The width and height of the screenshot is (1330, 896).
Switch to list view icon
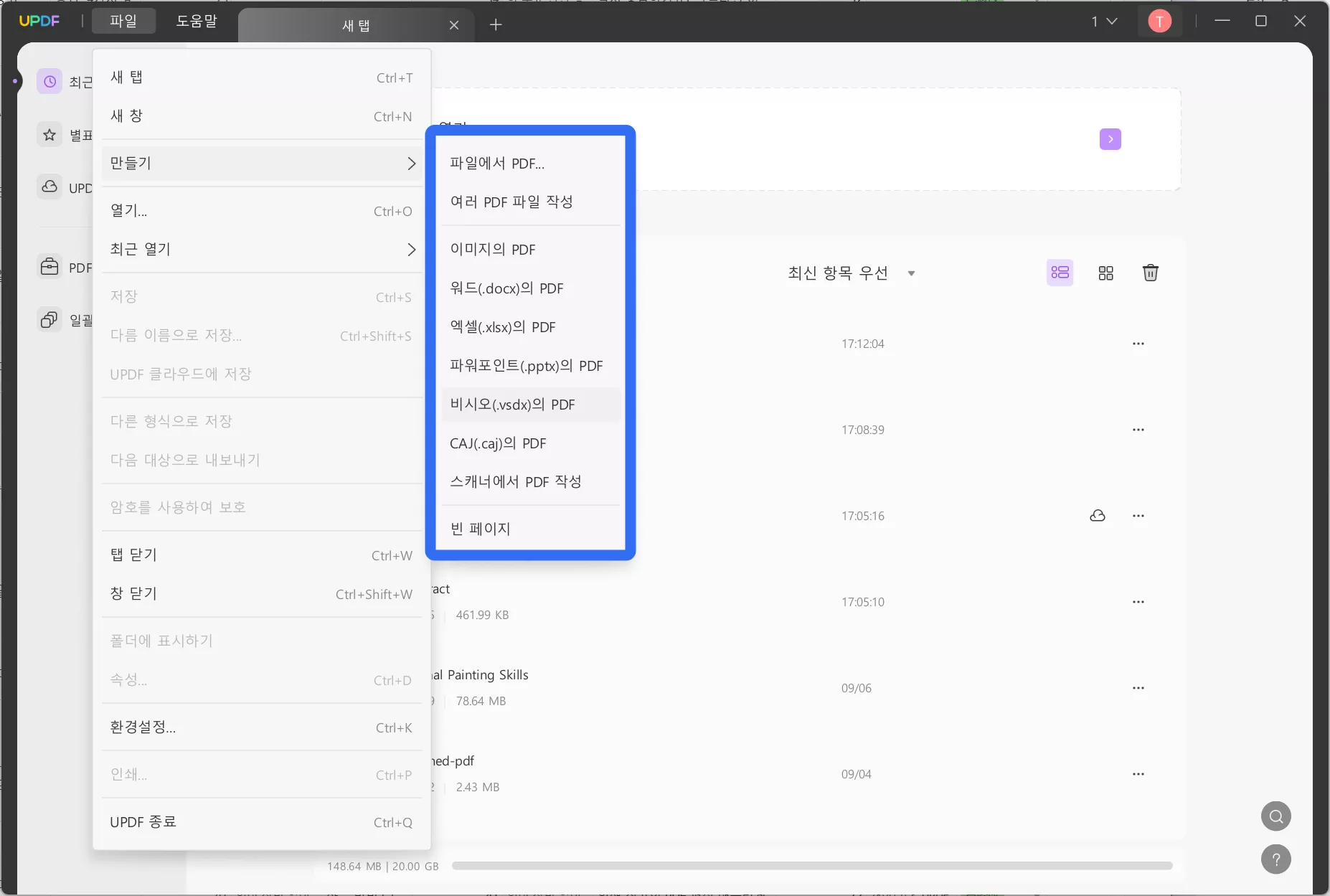(x=1060, y=273)
